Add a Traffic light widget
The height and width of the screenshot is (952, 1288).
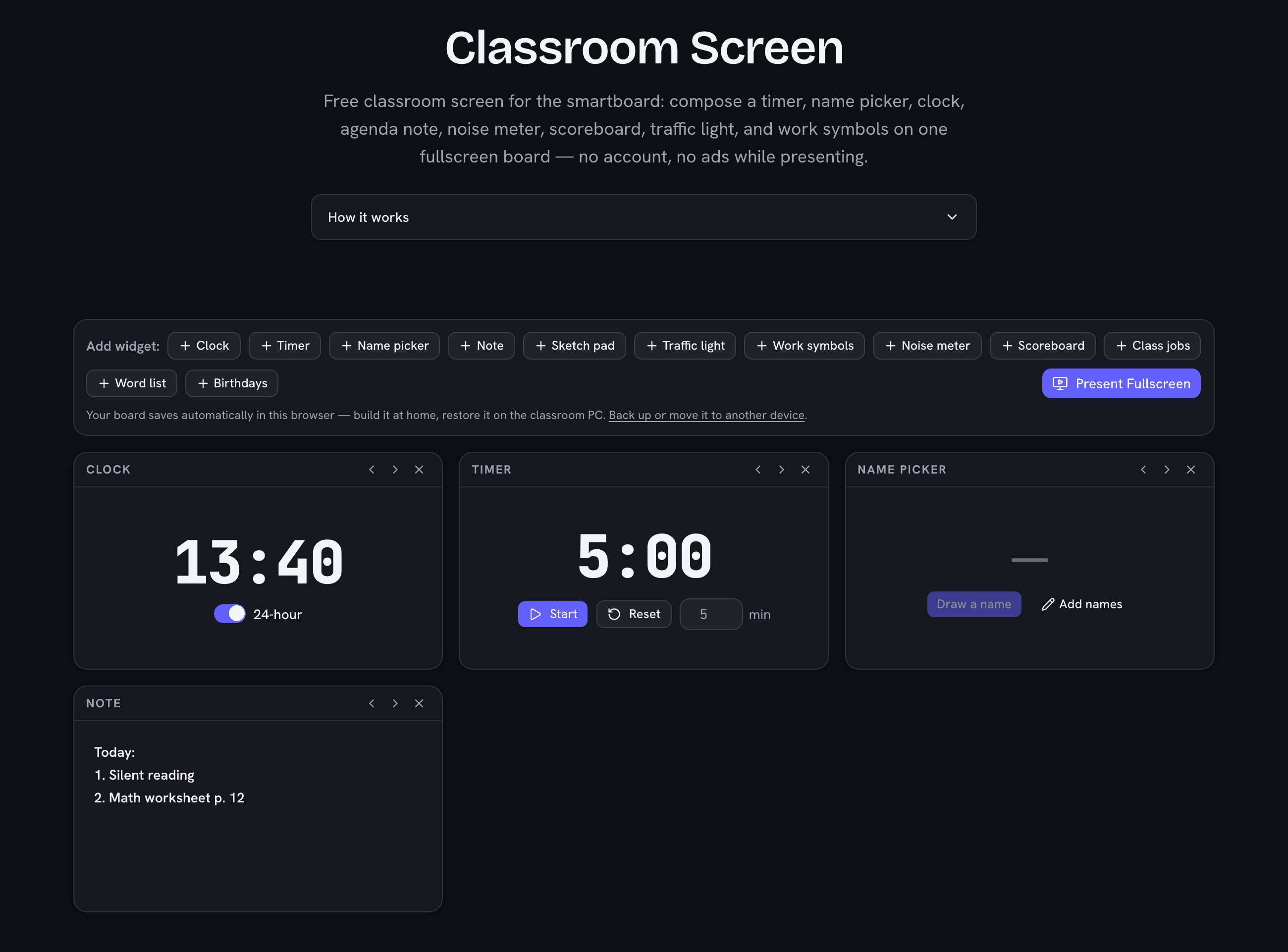coord(685,346)
